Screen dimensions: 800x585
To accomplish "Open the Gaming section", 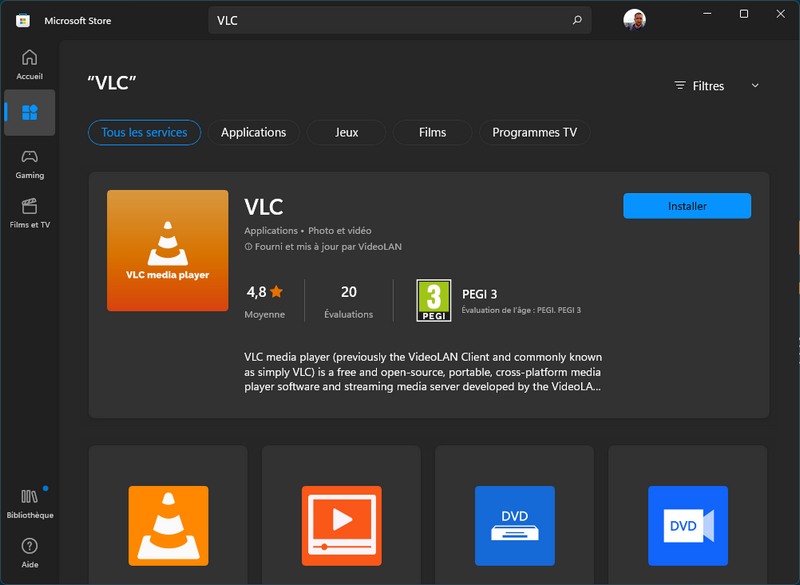I will [30, 164].
